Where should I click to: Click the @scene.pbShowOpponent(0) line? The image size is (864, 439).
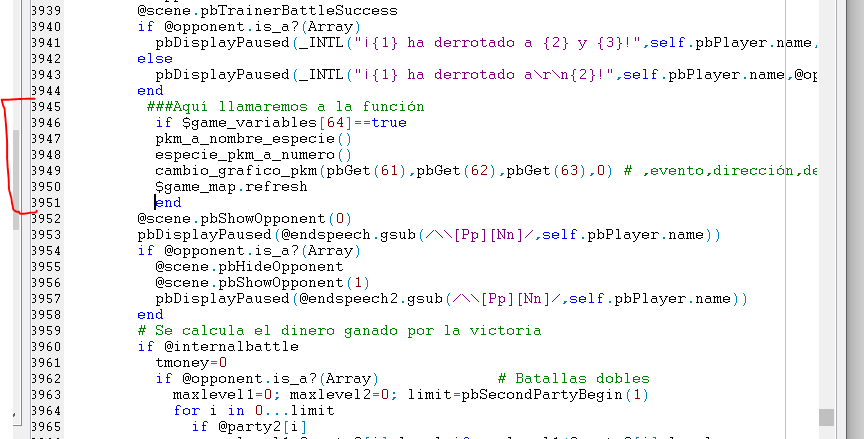pyautogui.click(x=245, y=218)
